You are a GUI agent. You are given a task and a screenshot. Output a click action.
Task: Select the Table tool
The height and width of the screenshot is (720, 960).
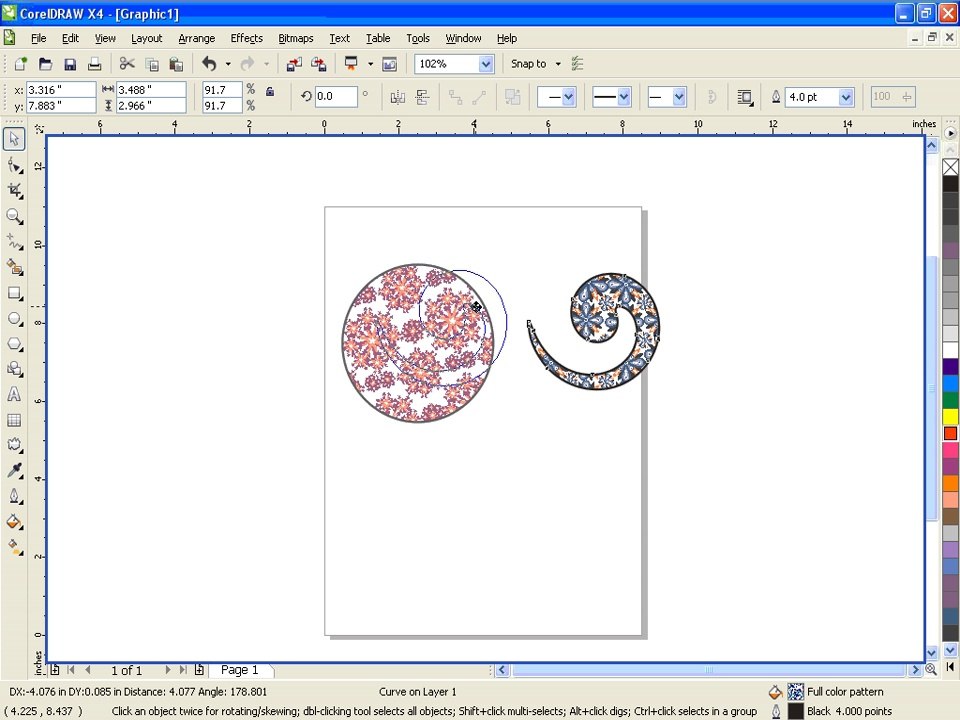coord(14,420)
